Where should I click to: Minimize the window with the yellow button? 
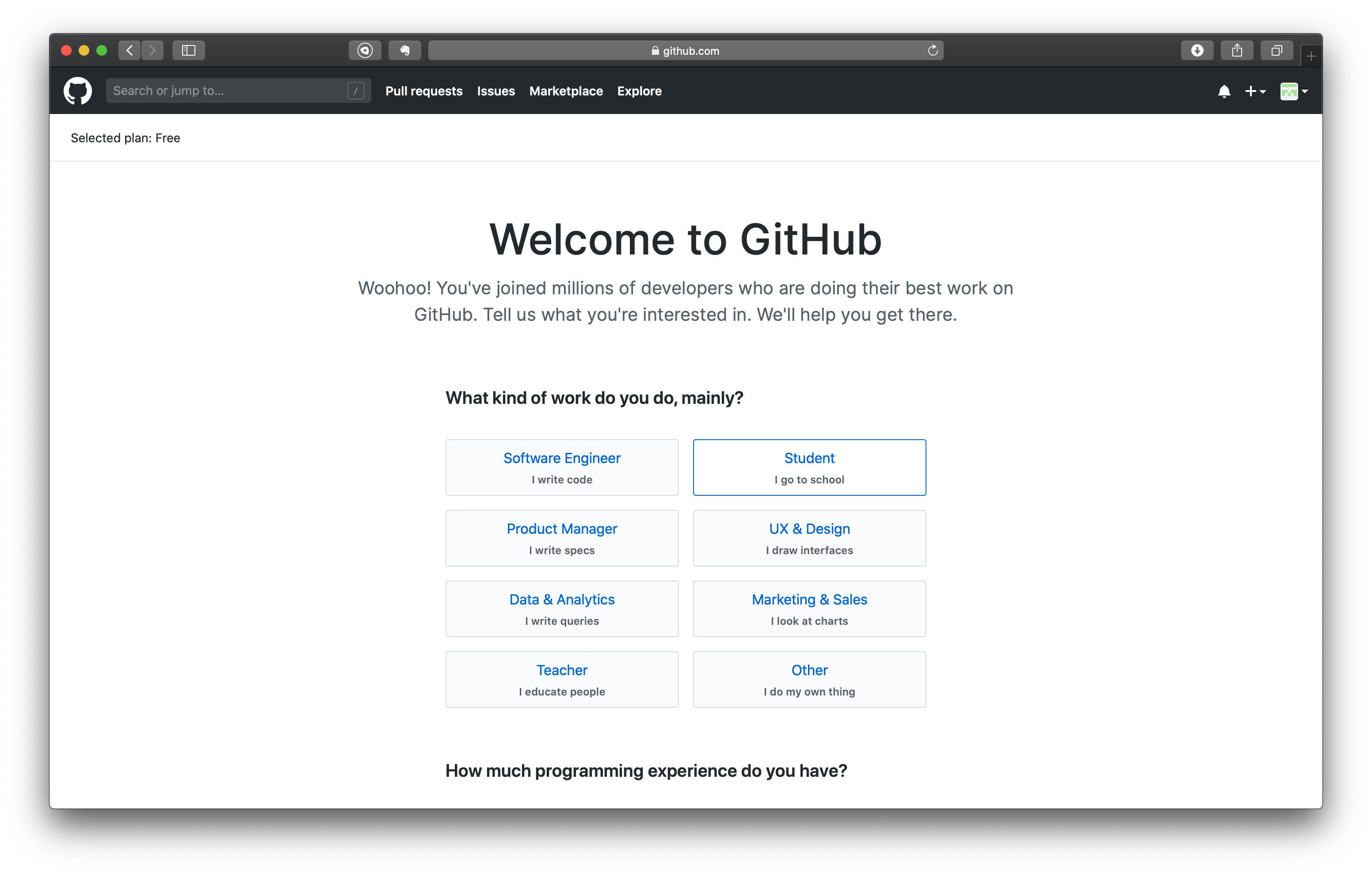[x=84, y=51]
